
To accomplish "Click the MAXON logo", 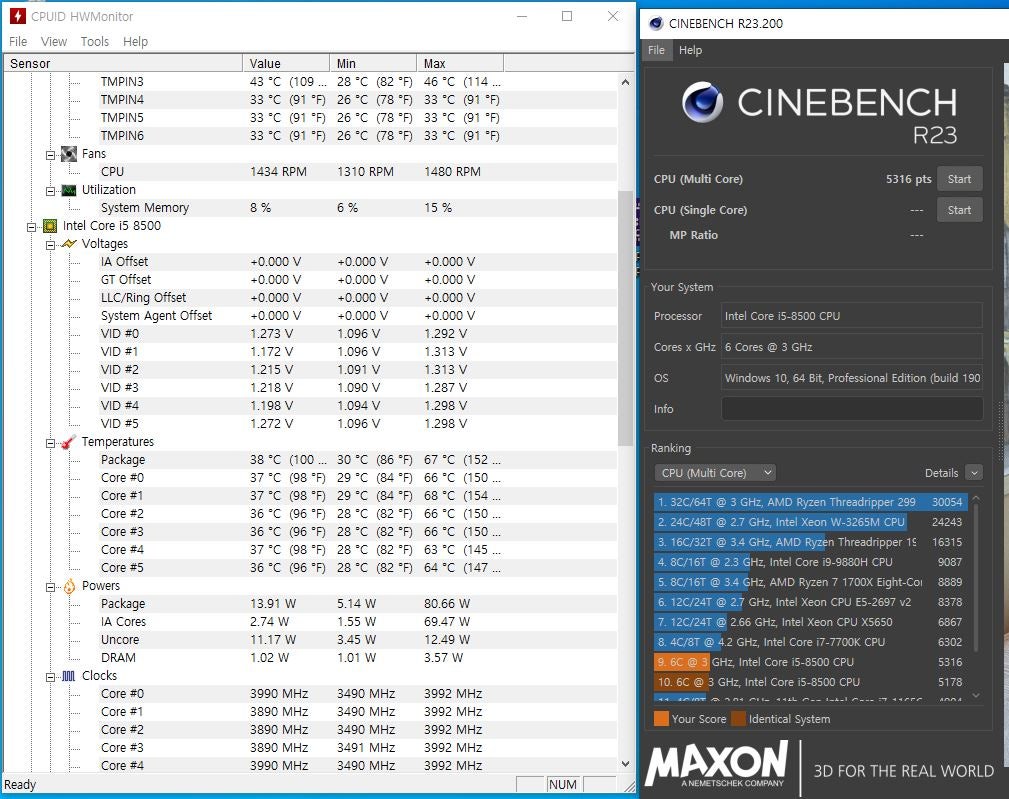I will coord(717,764).
